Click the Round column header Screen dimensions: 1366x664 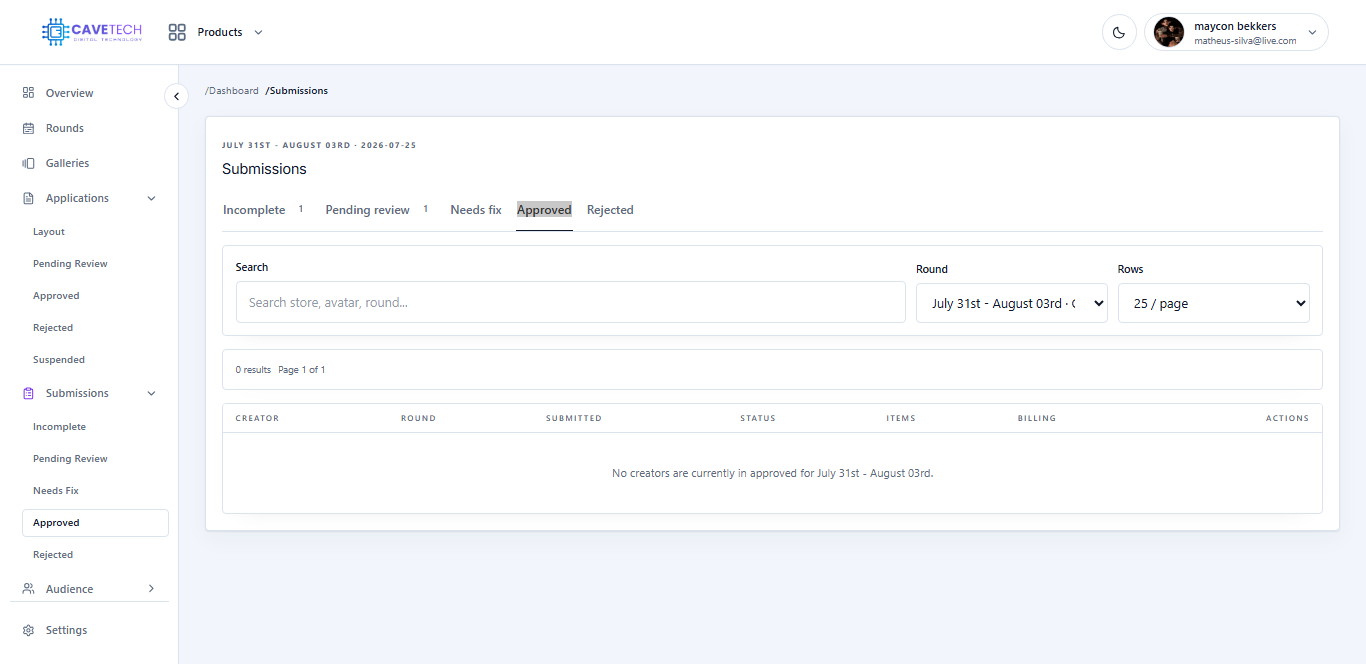(x=418, y=418)
